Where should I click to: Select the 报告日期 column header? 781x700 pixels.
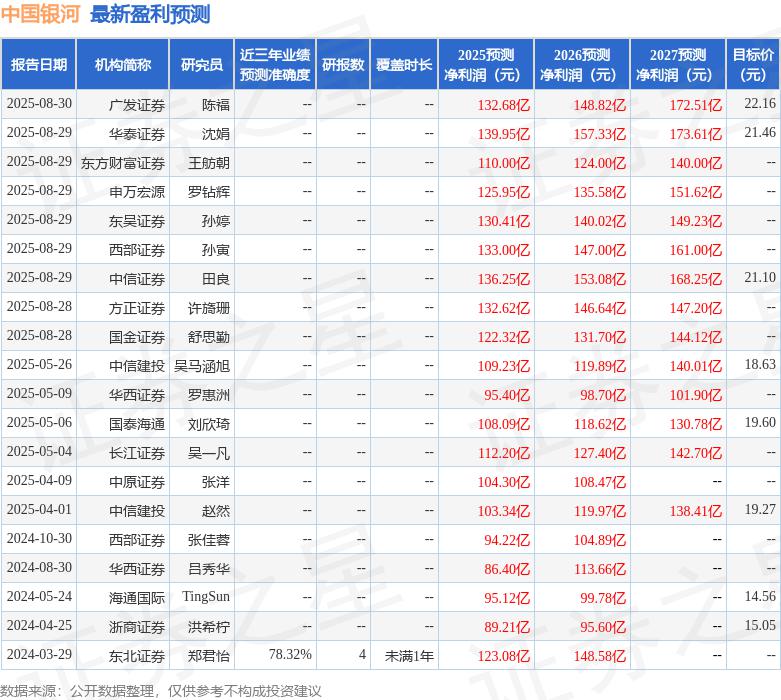click(x=39, y=65)
